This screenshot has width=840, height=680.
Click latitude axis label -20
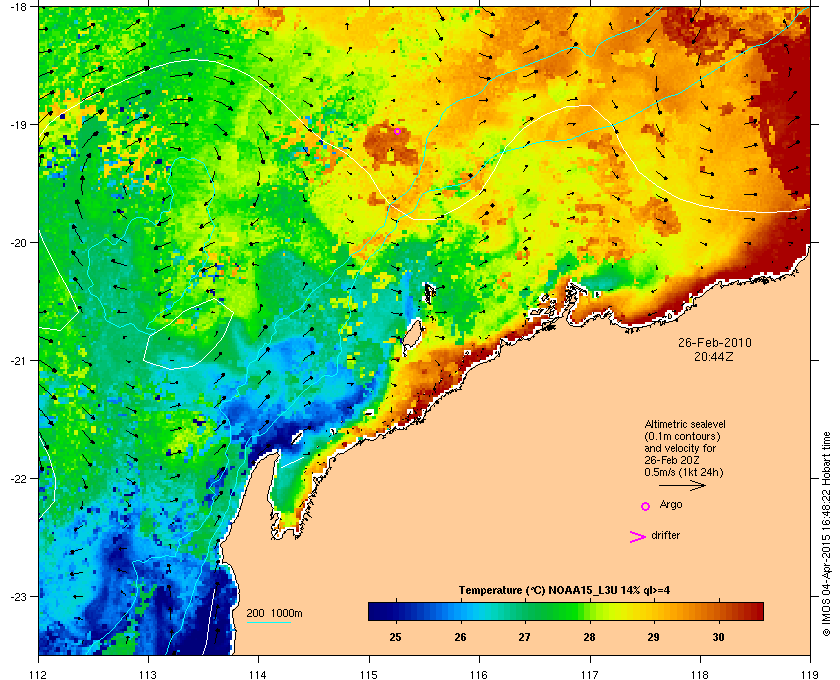tap(18, 243)
